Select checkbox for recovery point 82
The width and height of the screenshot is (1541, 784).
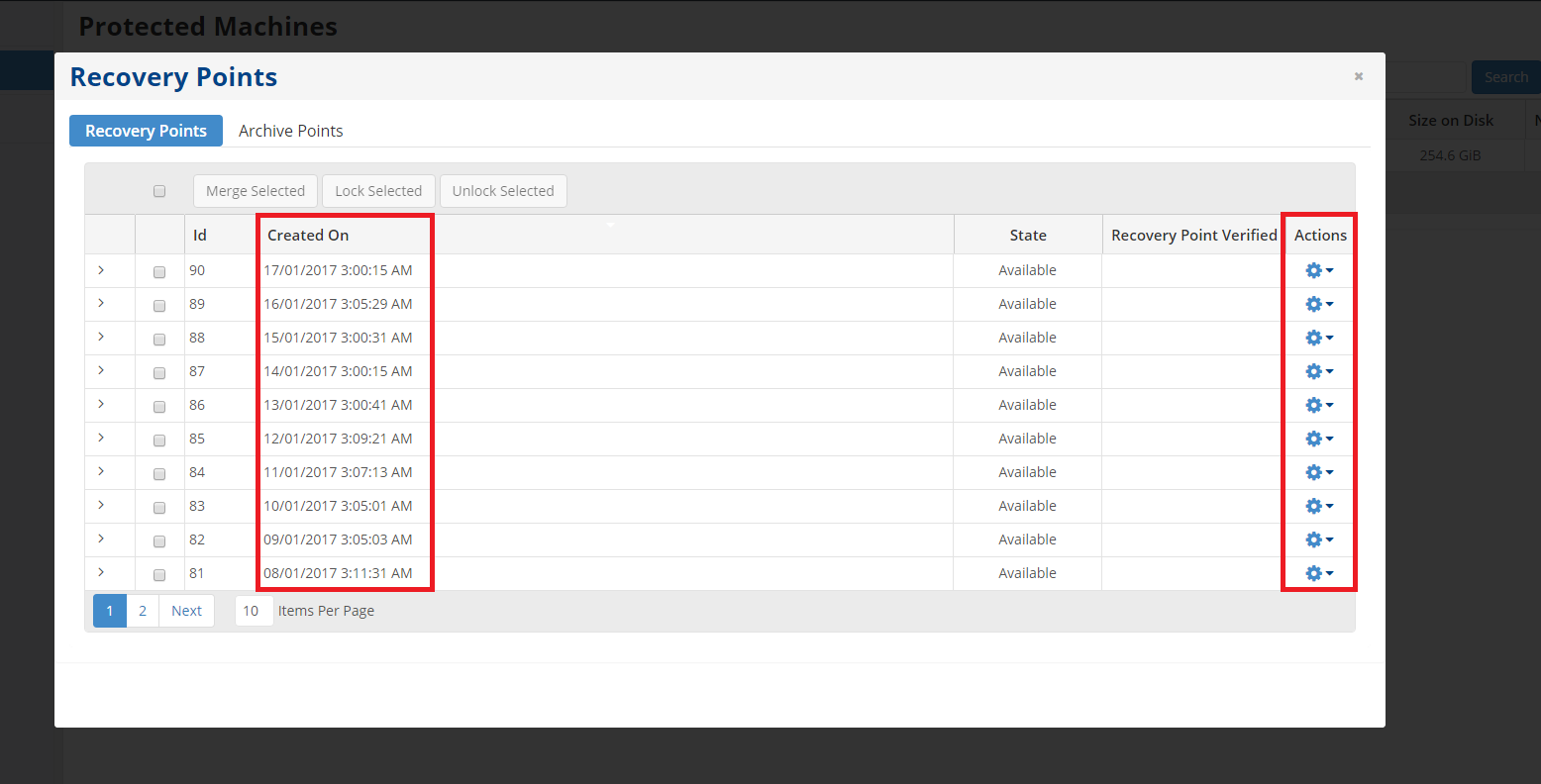pos(159,540)
